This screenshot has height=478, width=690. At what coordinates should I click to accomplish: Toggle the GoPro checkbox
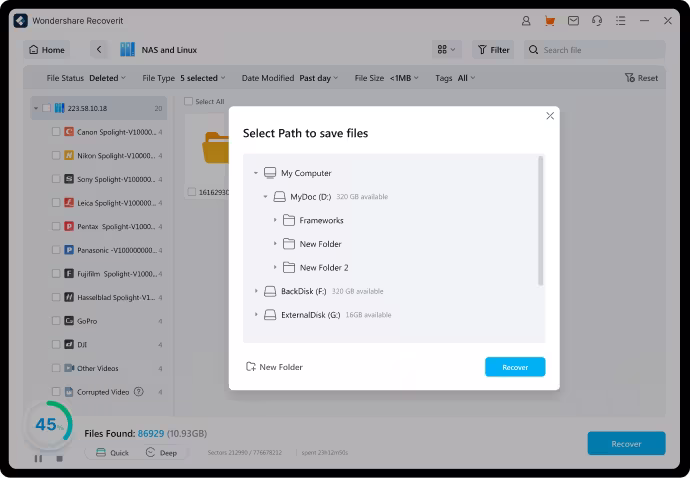click(x=56, y=321)
